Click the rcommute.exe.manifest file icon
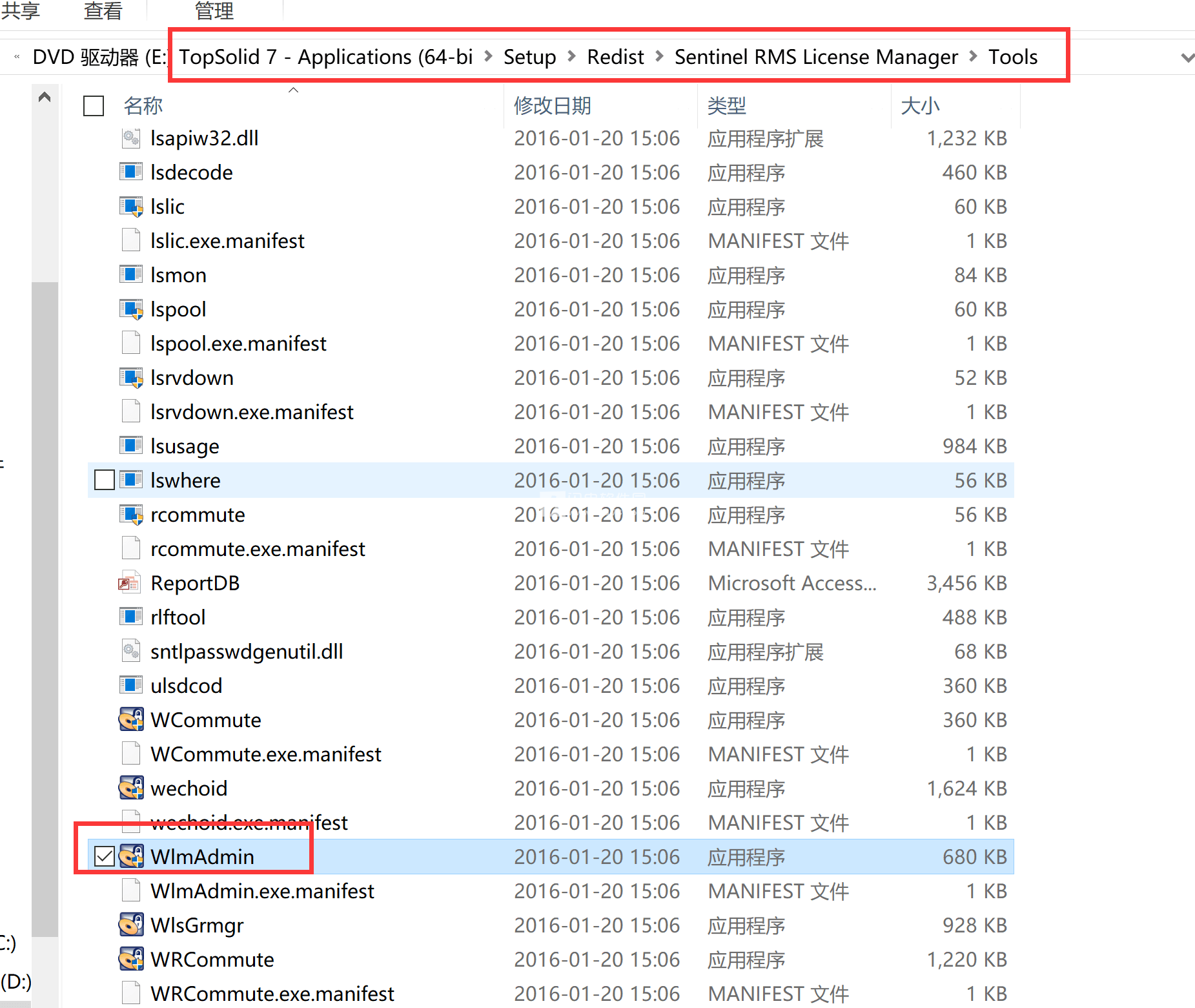 click(x=131, y=548)
